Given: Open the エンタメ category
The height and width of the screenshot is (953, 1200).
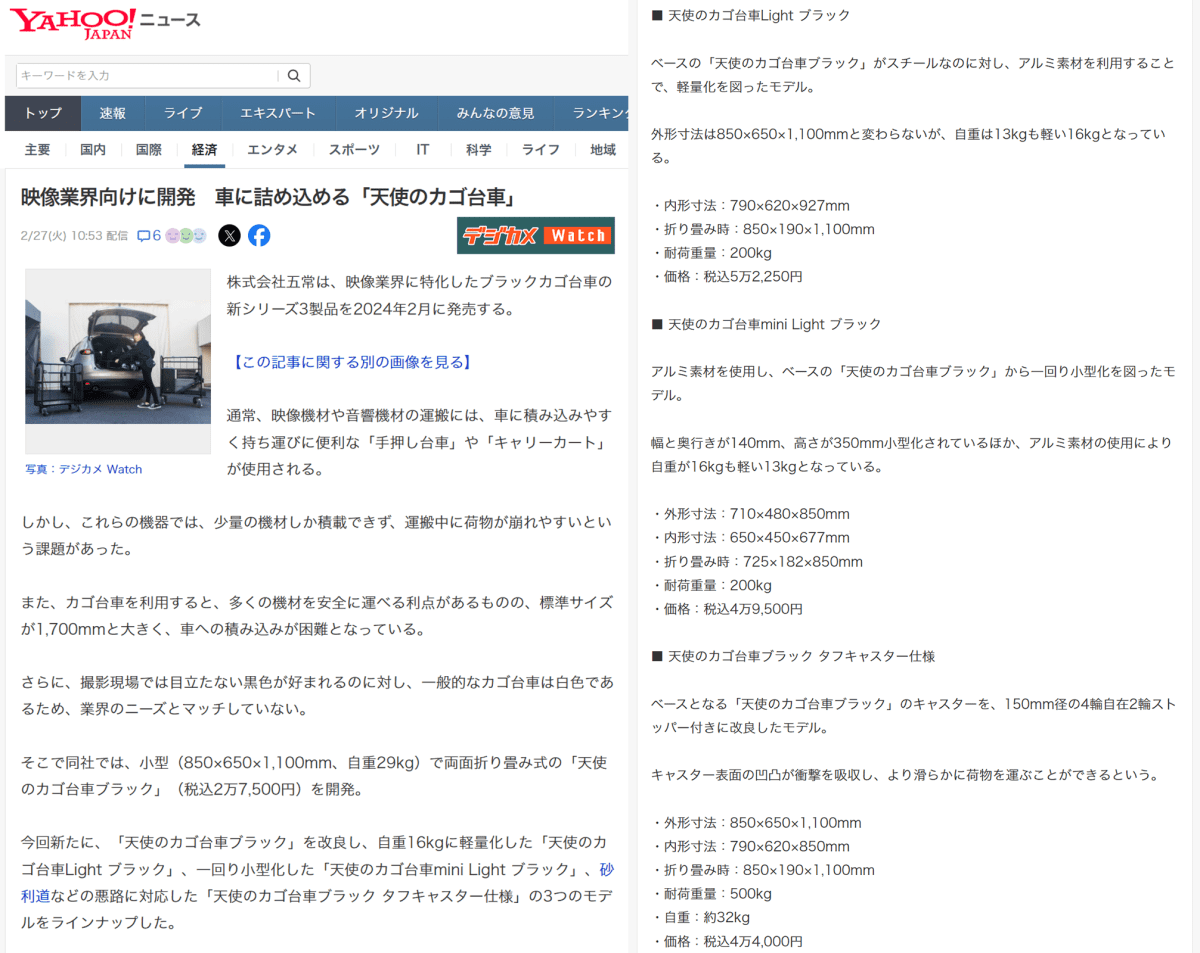Looking at the screenshot, I should pyautogui.click(x=272, y=150).
